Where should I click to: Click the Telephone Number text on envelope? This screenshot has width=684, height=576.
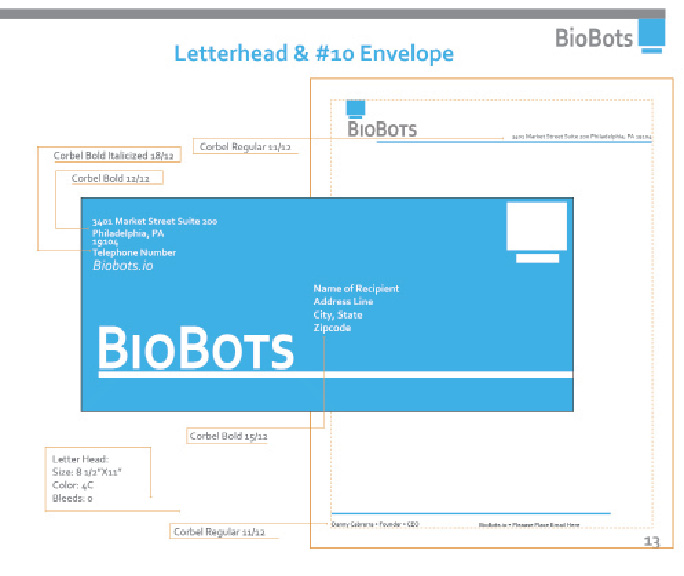coord(134,252)
